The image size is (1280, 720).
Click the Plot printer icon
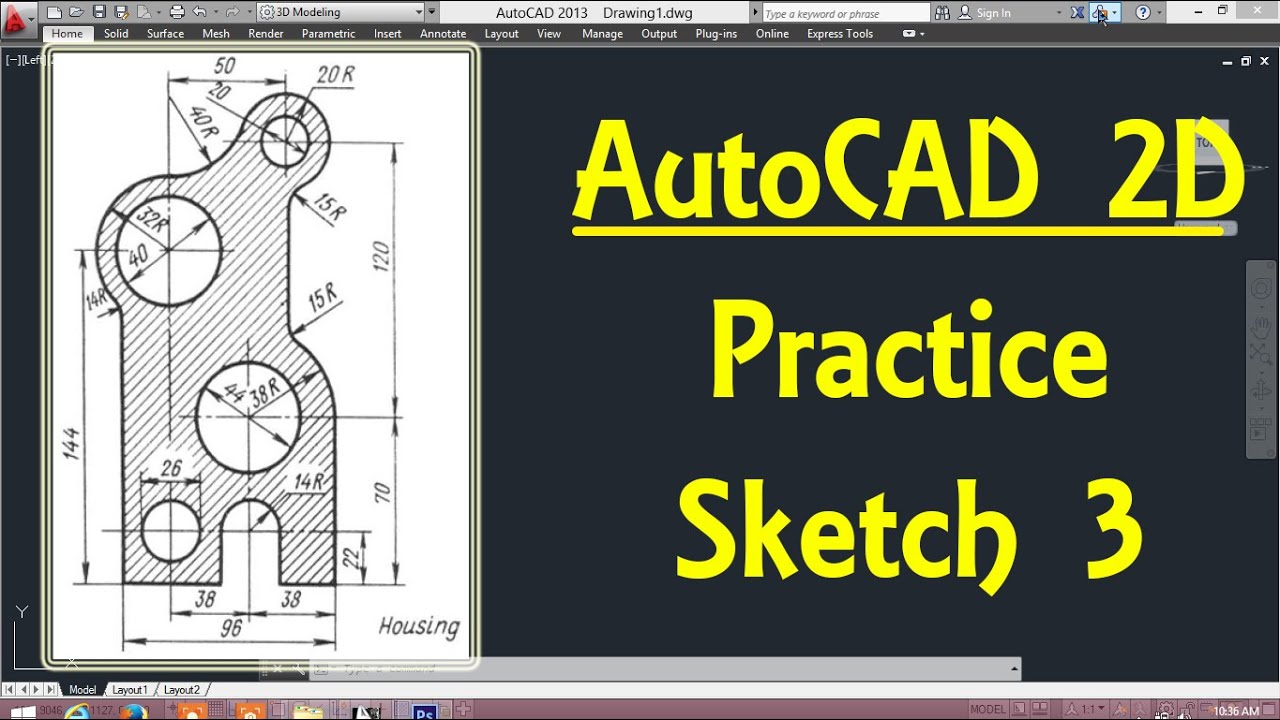pyautogui.click(x=177, y=12)
